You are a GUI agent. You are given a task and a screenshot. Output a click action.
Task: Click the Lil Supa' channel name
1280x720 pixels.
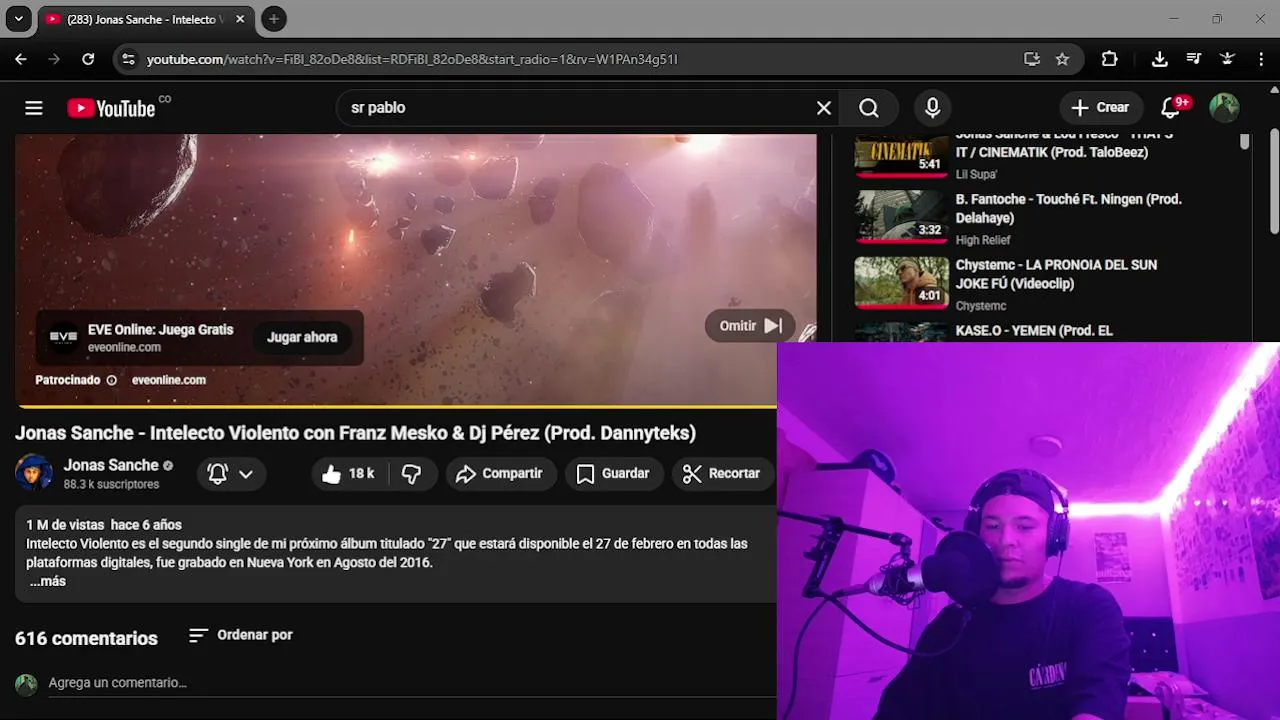pyautogui.click(x=976, y=174)
